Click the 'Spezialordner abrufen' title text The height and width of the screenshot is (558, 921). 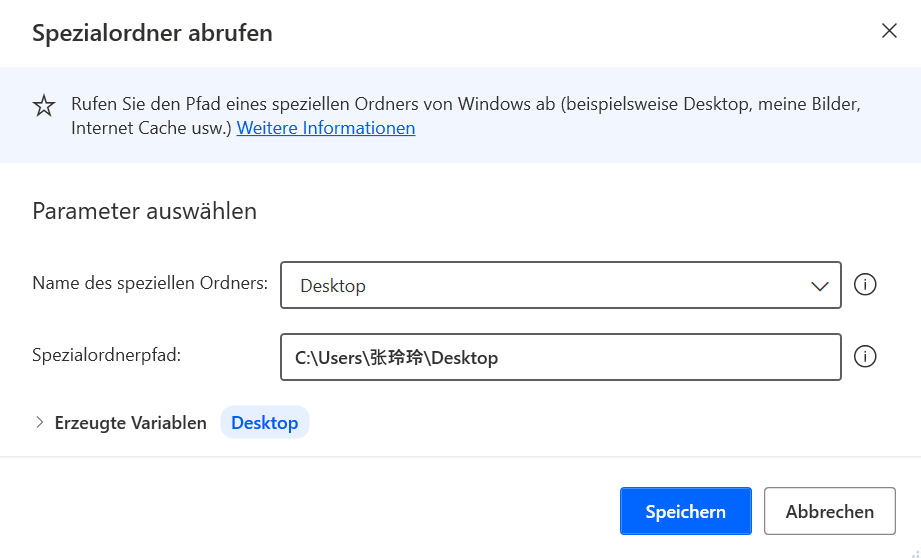point(152,32)
